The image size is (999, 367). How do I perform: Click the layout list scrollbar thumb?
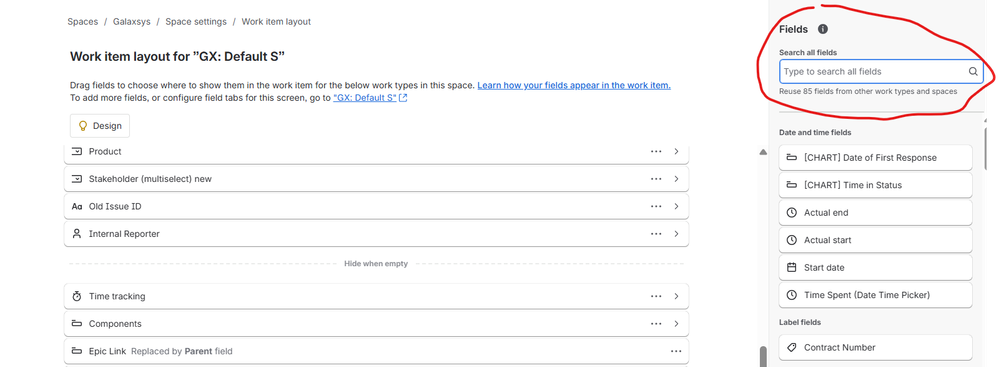click(x=762, y=356)
